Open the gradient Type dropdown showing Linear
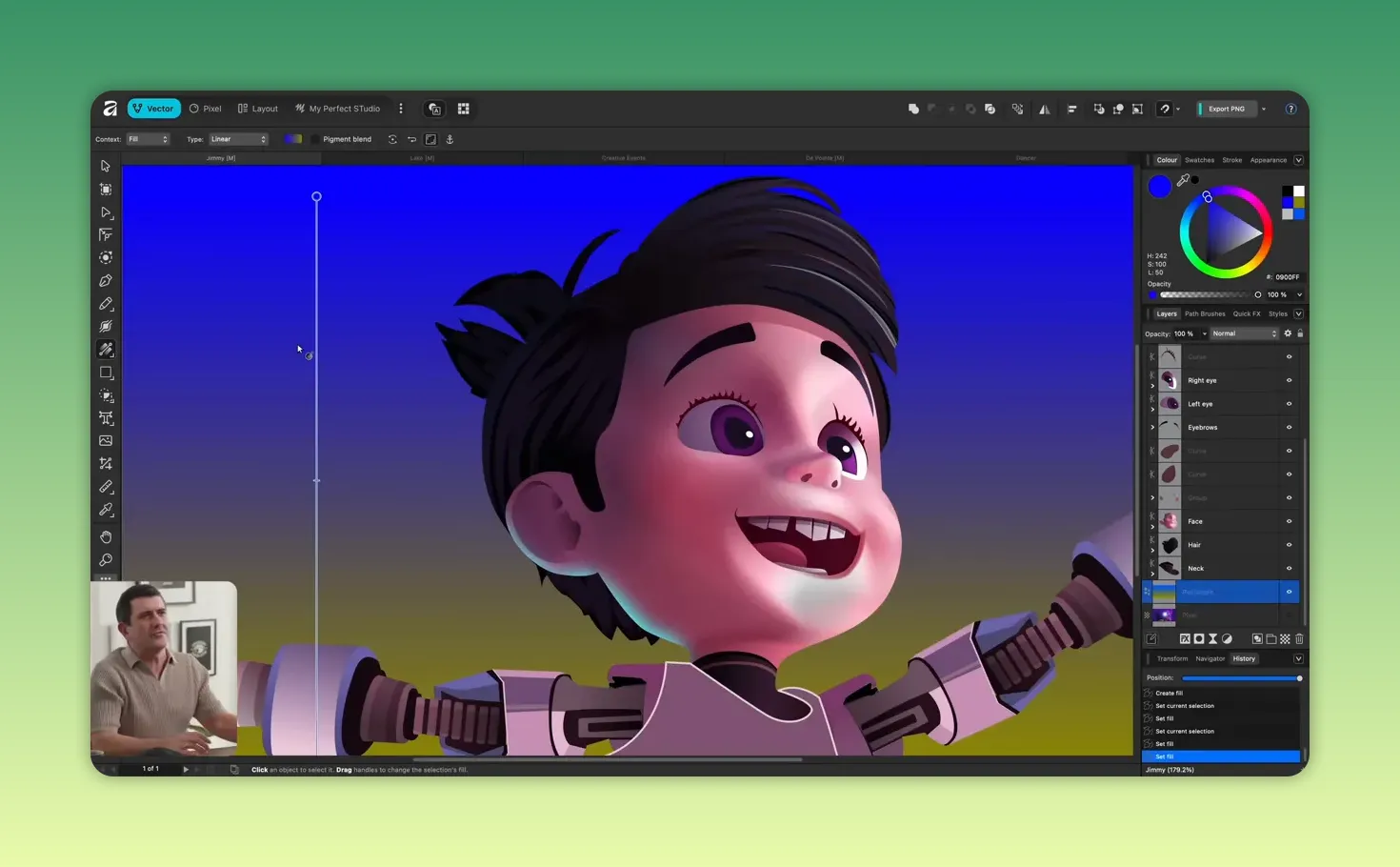The image size is (1400, 867). pyautogui.click(x=238, y=139)
